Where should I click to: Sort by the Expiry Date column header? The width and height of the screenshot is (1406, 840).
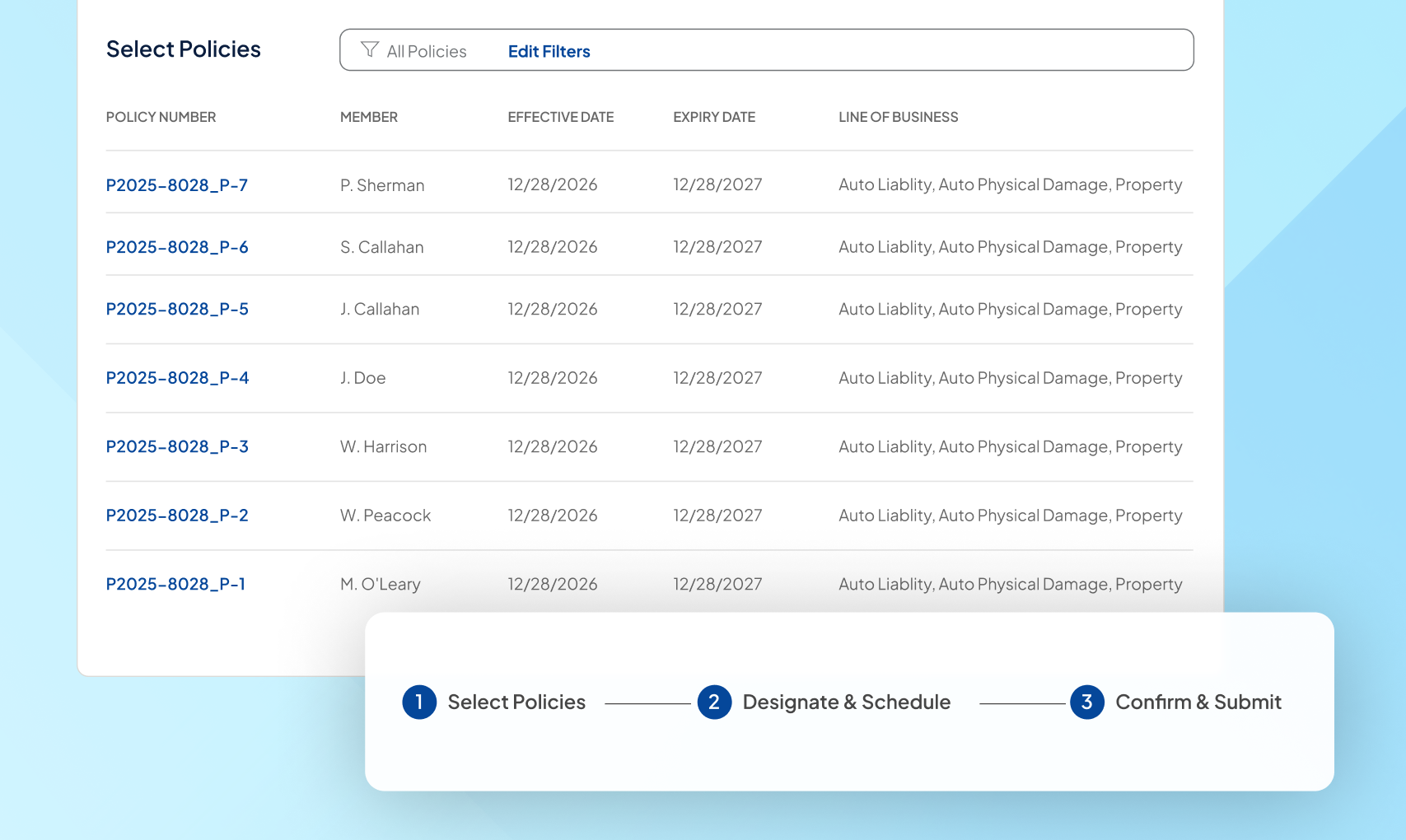(713, 117)
